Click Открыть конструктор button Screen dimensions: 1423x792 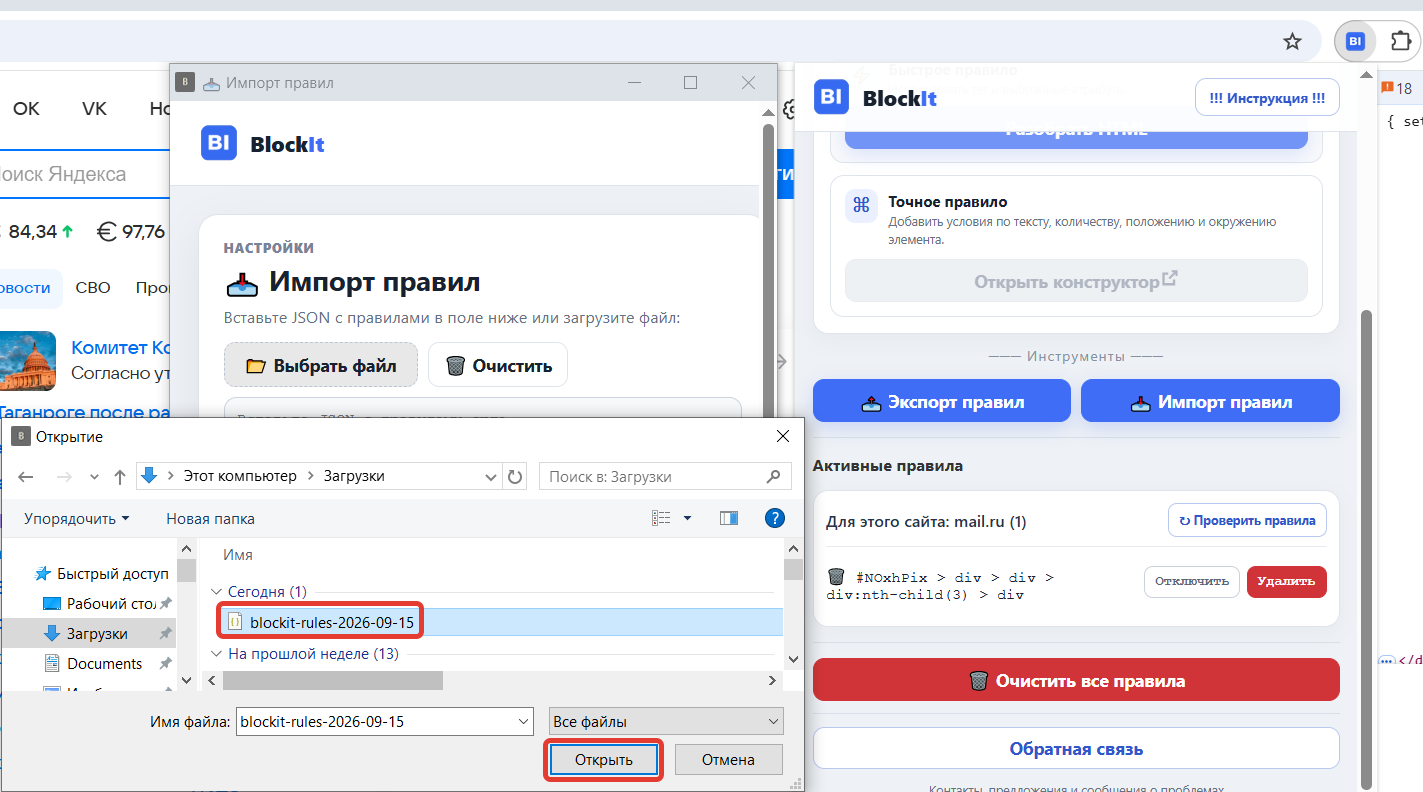pos(1076,281)
